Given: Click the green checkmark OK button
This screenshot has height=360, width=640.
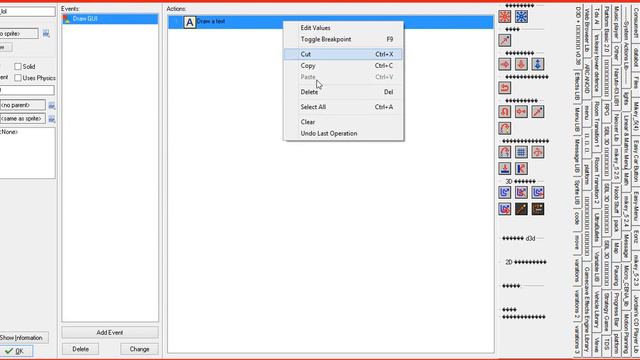Looking at the screenshot, I should pyautogui.click(x=16, y=351).
